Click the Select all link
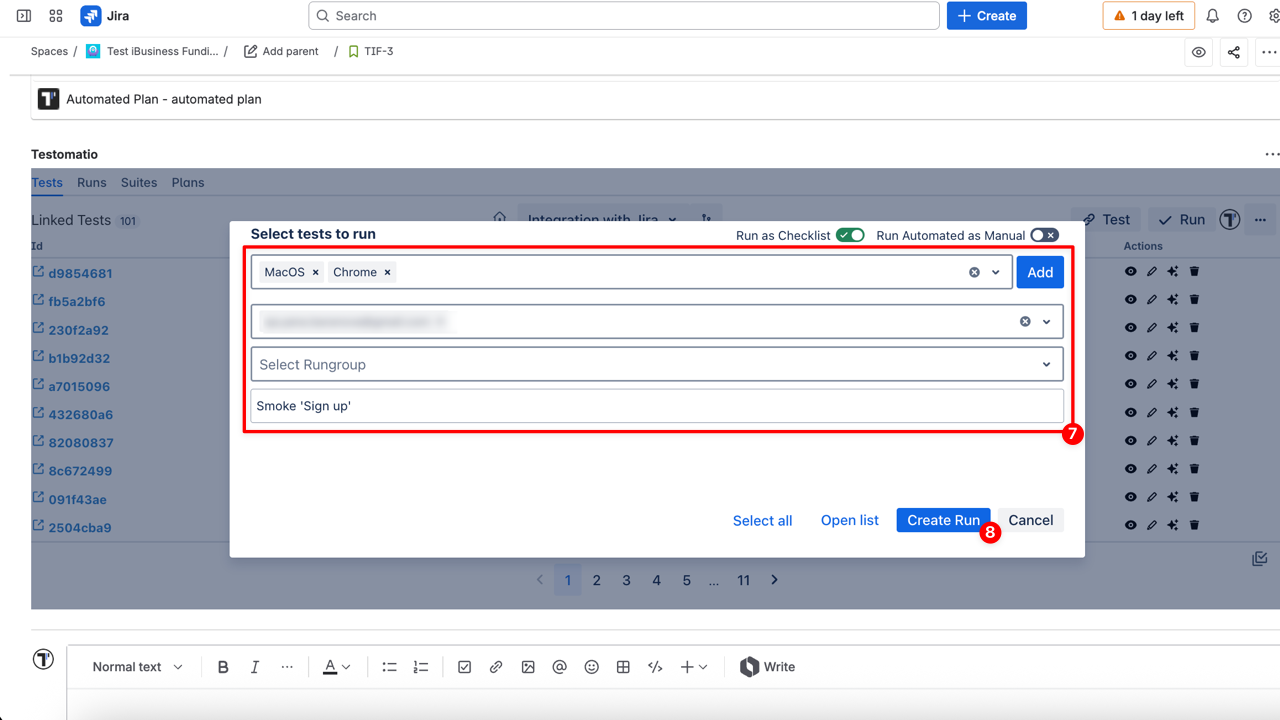 [762, 520]
